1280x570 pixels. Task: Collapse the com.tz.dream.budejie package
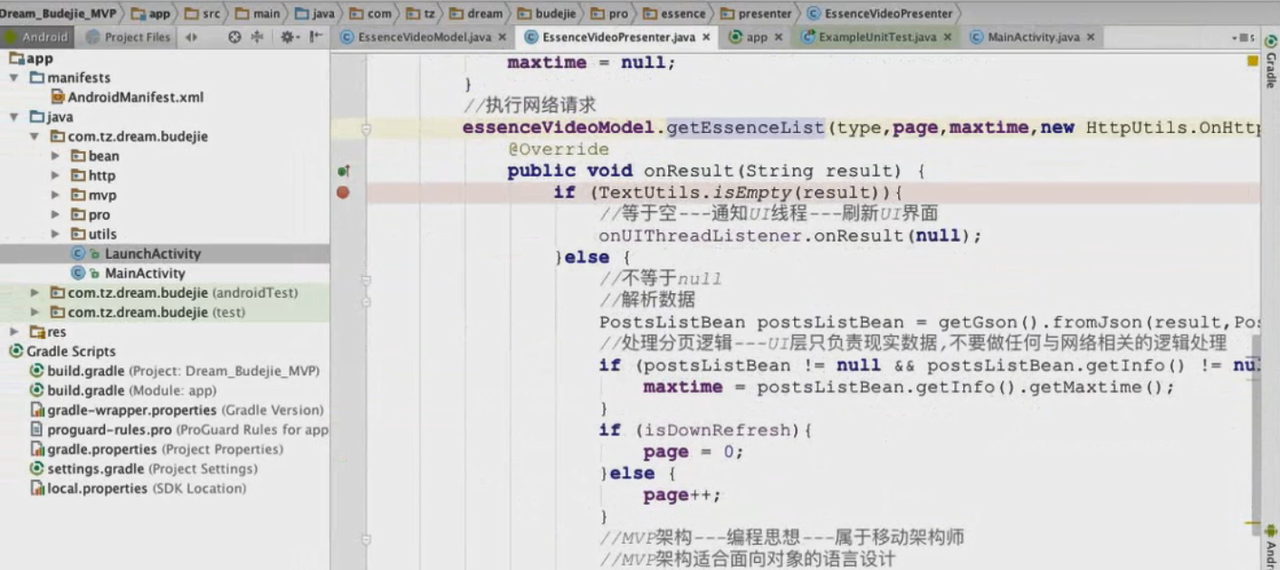coord(35,136)
